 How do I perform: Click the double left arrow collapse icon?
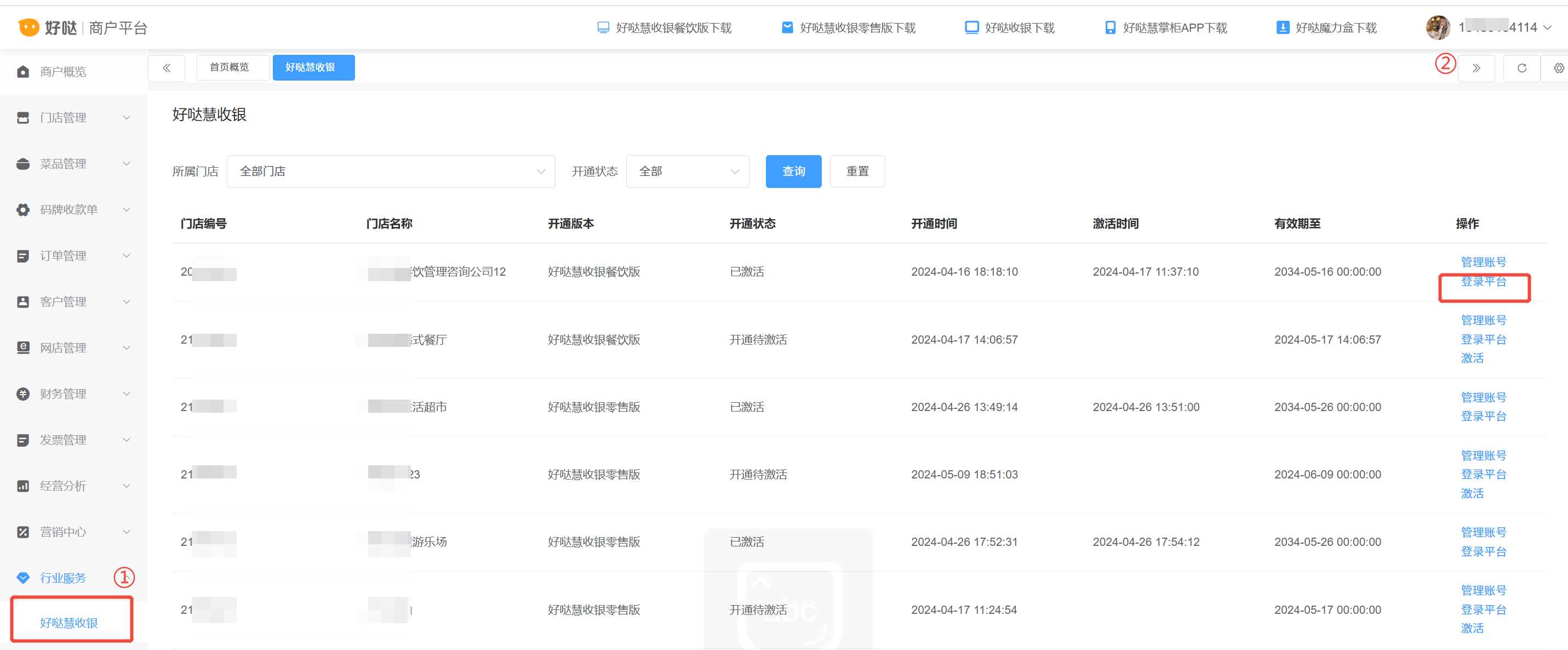point(167,68)
